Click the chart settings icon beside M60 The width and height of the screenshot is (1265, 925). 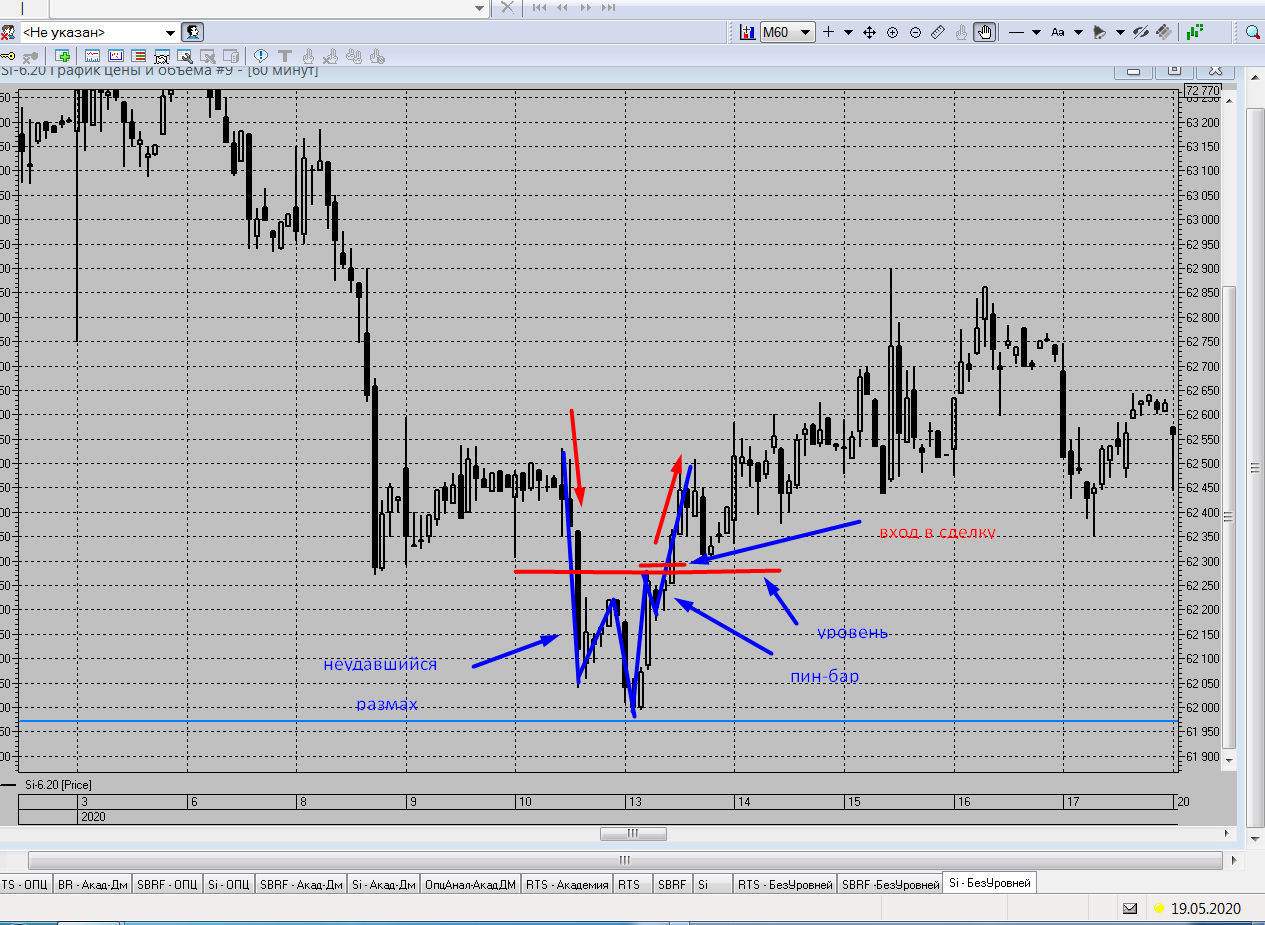[x=746, y=32]
